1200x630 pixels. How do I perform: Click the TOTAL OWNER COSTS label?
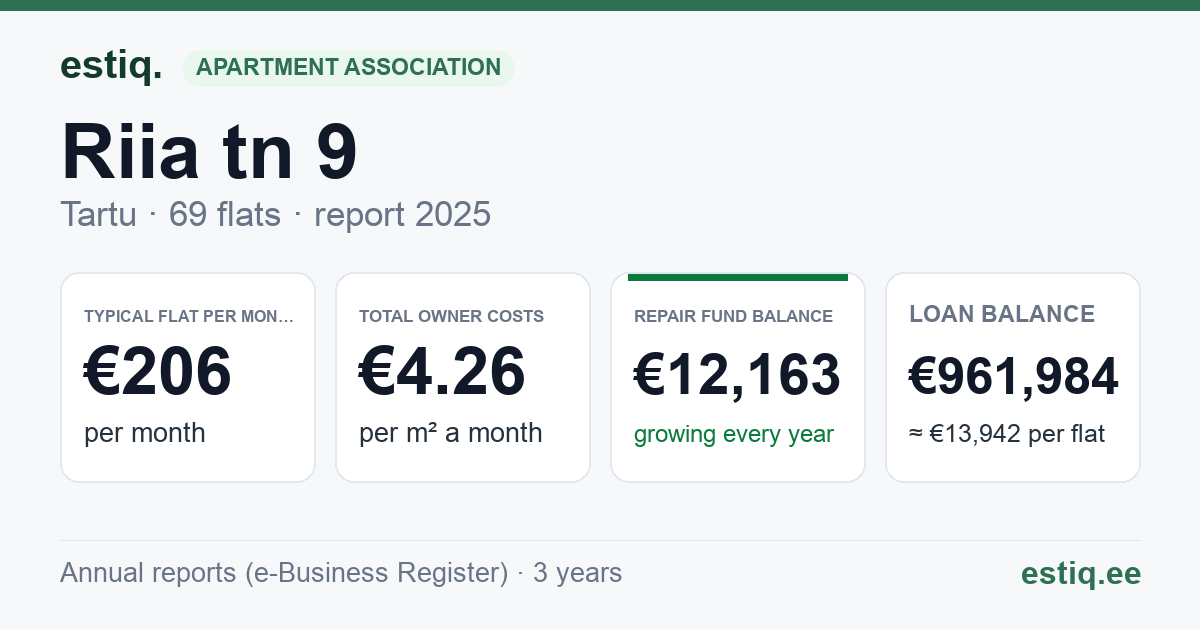(x=451, y=317)
